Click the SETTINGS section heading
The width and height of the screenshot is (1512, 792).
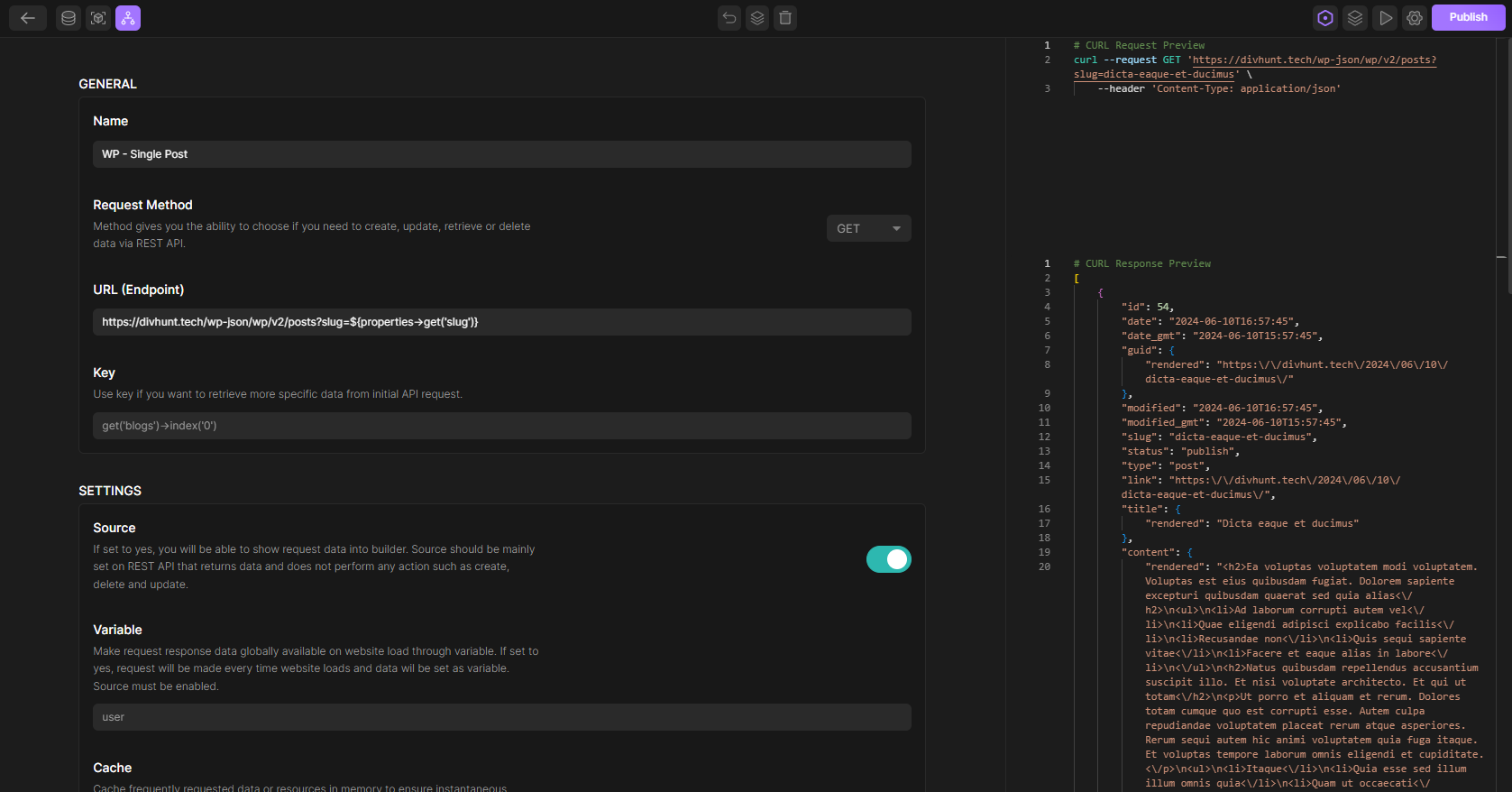110,491
